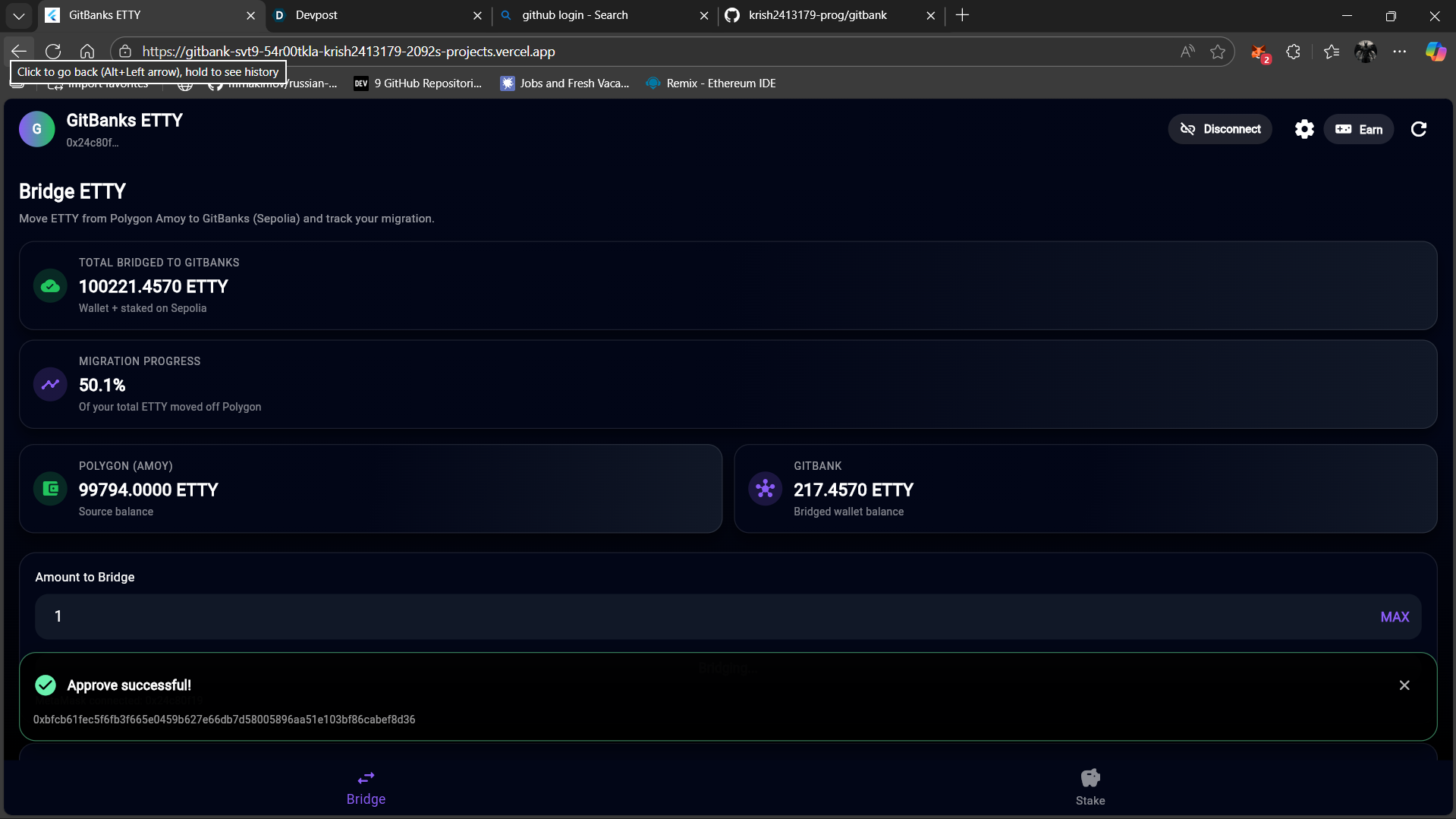Image resolution: width=1456 pixels, height=819 pixels.
Task: Open the favorites list icon
Action: pos(1332,52)
